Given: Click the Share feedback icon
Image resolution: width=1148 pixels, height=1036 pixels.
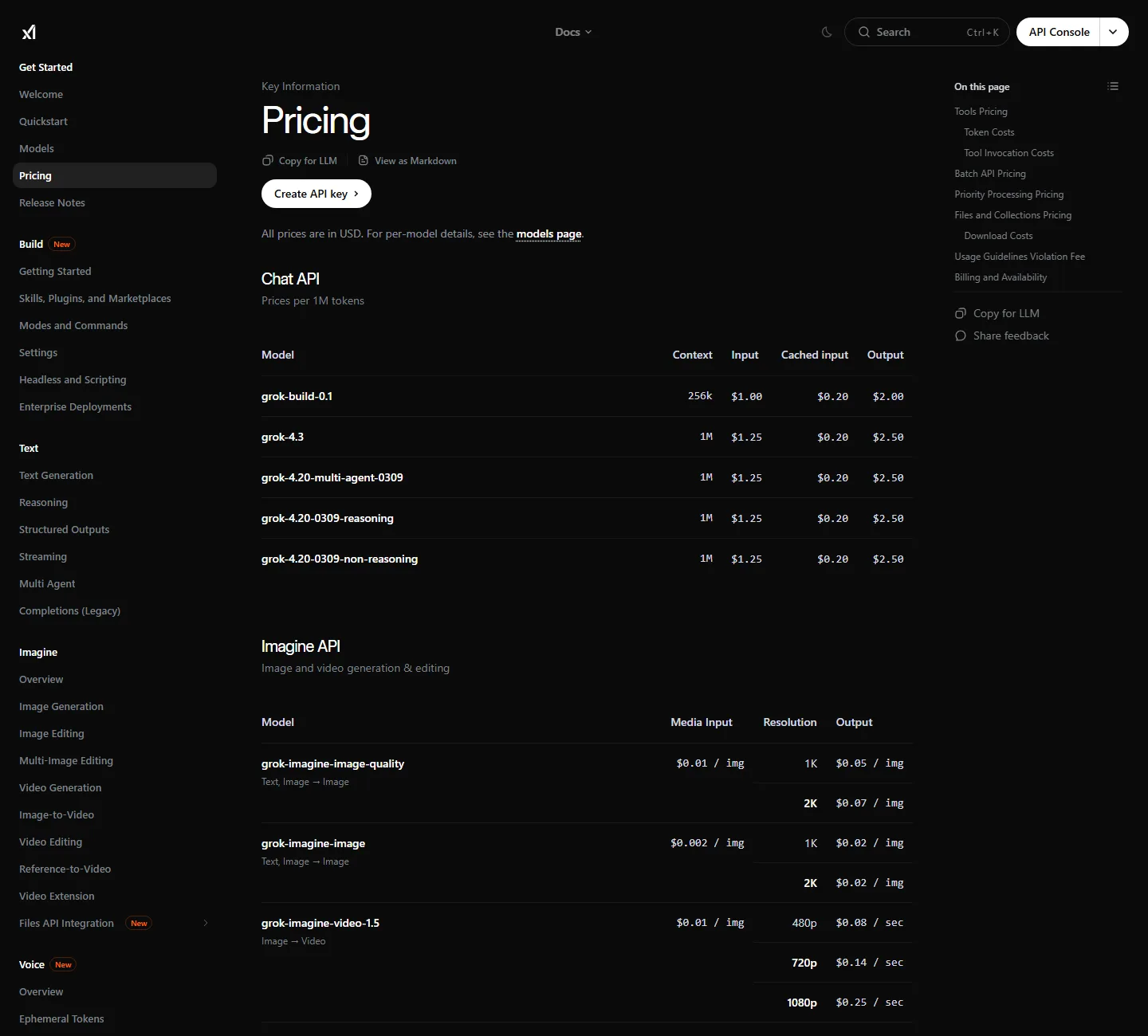Looking at the screenshot, I should coord(961,336).
